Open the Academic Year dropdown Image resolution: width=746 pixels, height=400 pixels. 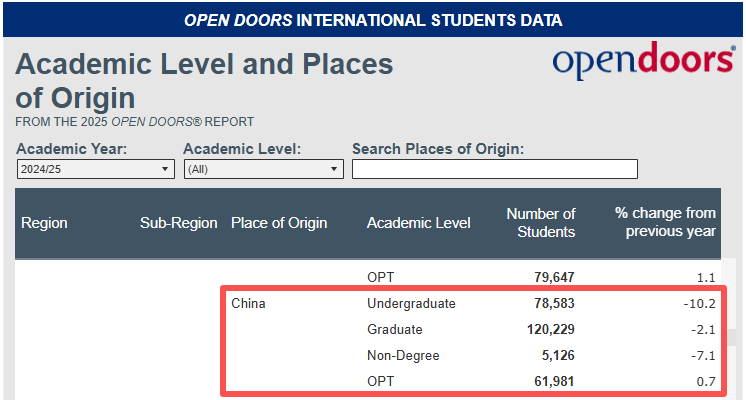click(x=95, y=170)
